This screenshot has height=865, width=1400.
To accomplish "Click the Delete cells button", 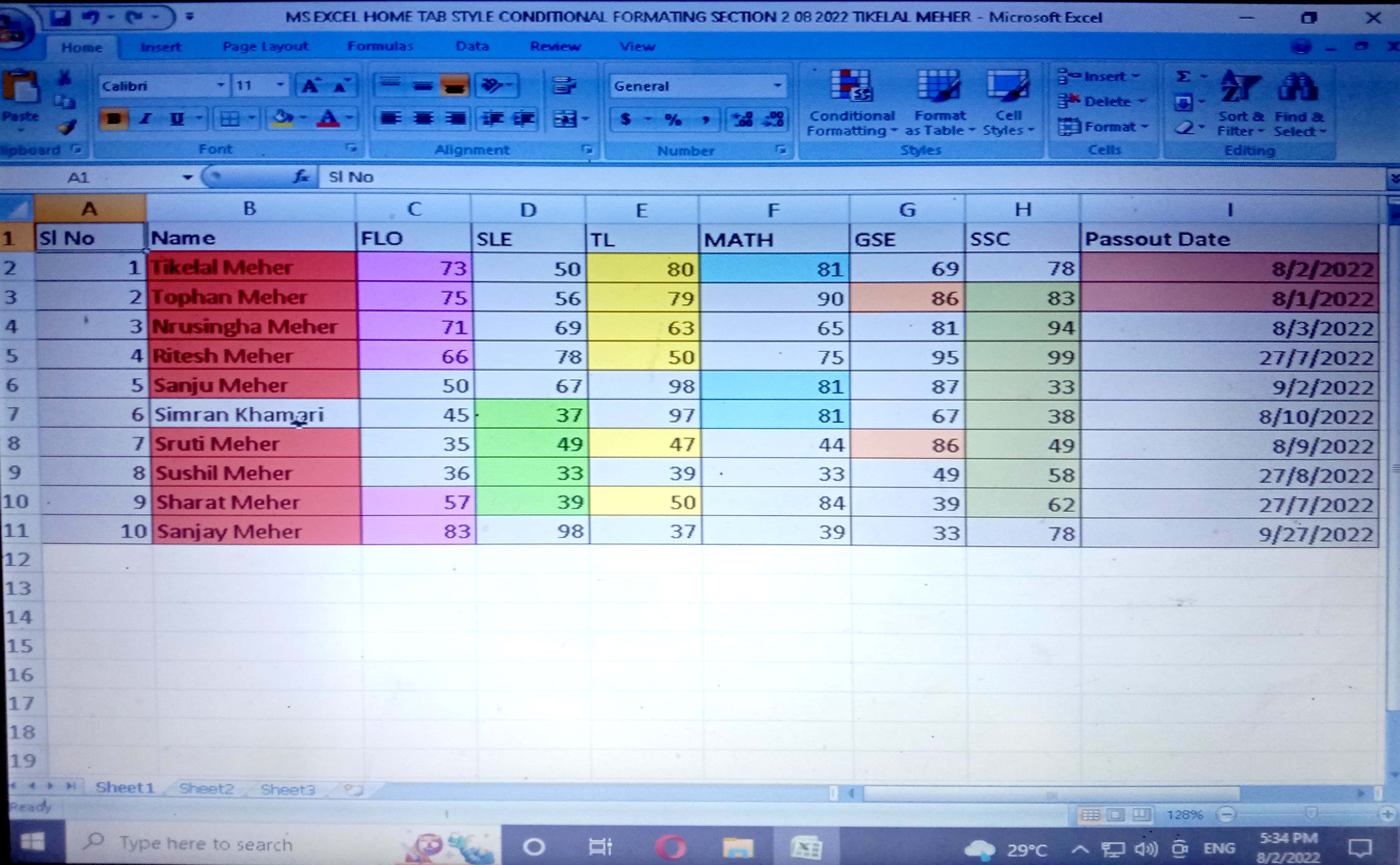I will tap(1107, 101).
